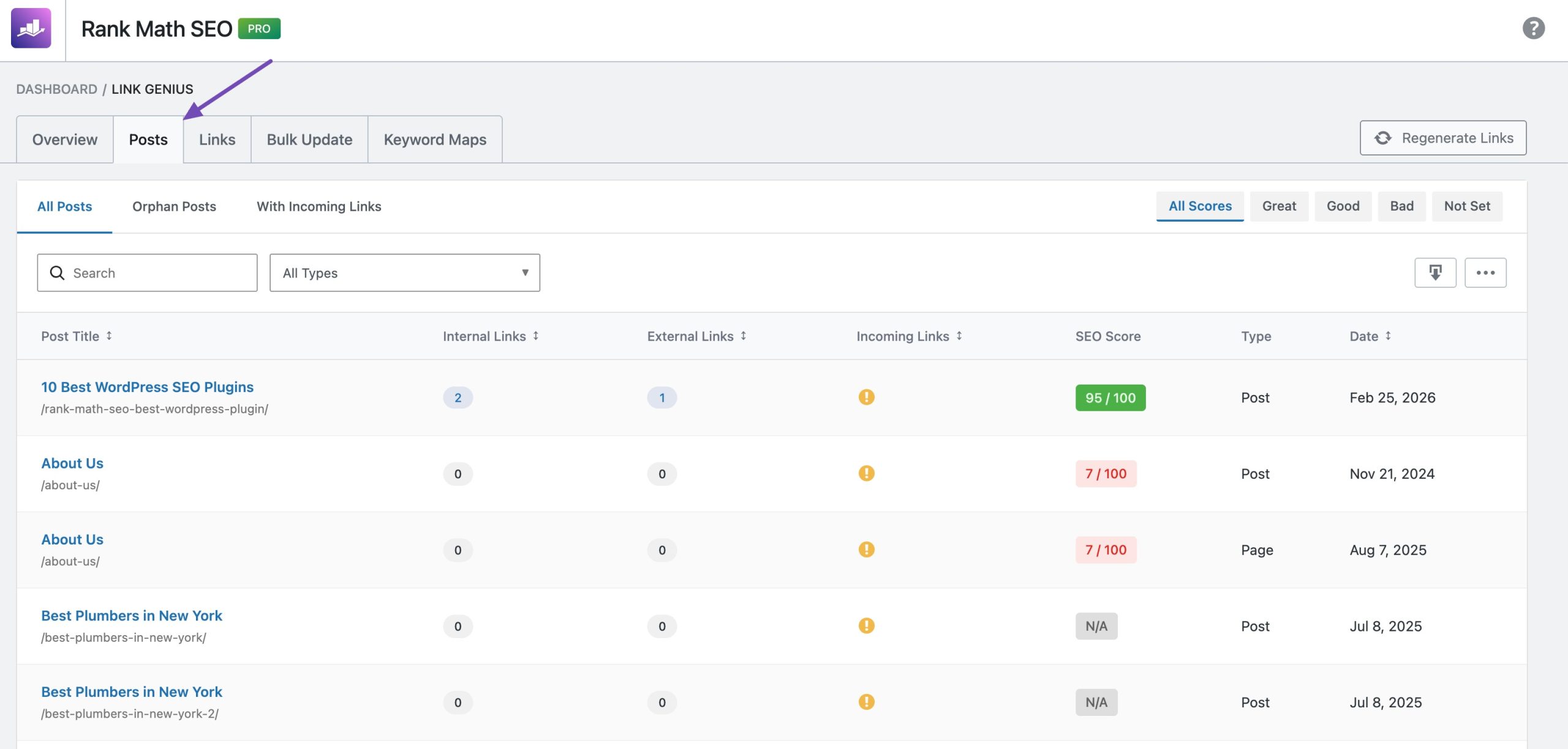Image resolution: width=1568 pixels, height=749 pixels.
Task: Click the refresh icon on Regenerate Links
Action: pos(1382,137)
